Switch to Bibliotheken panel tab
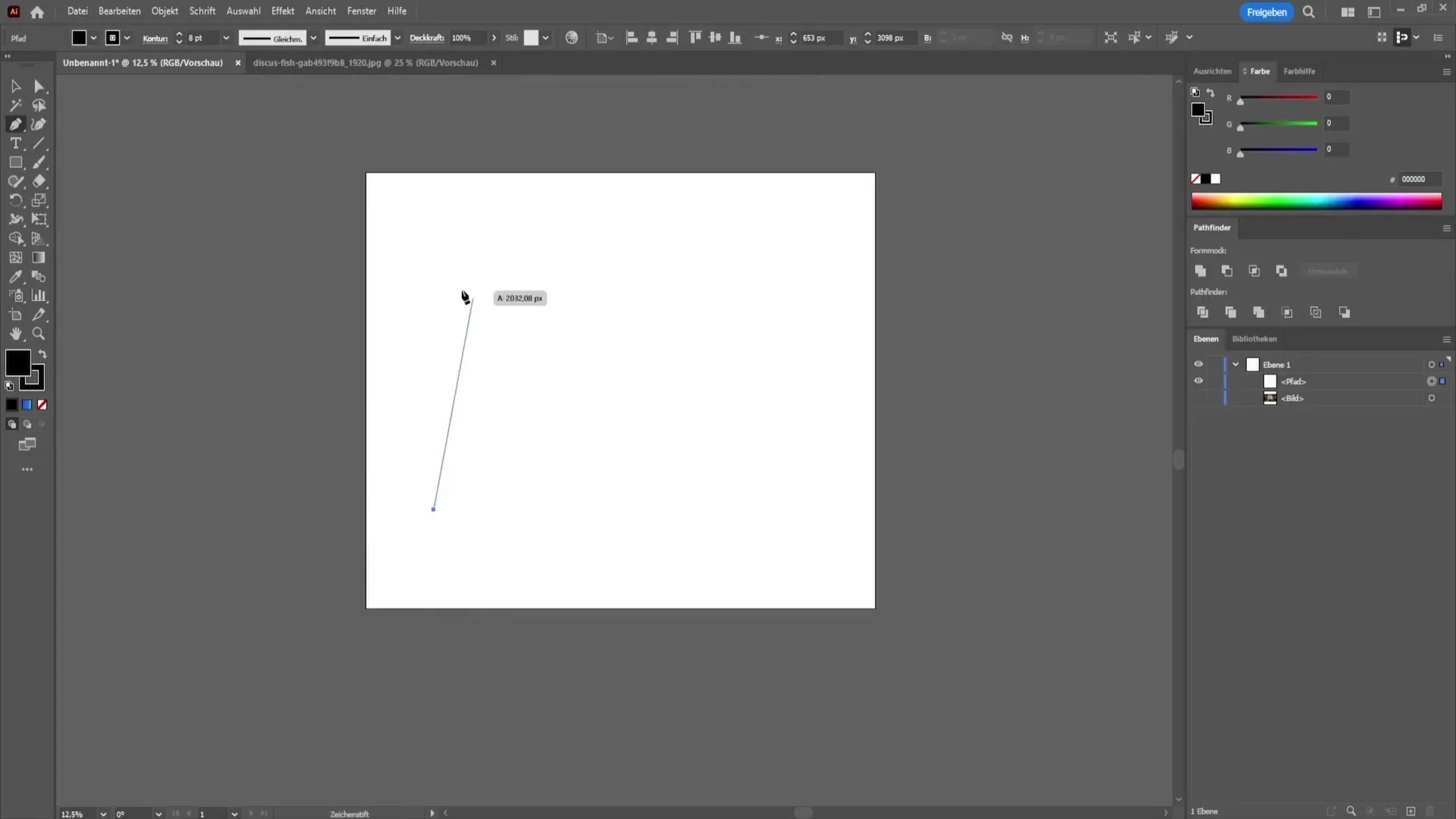The width and height of the screenshot is (1456, 819). [x=1254, y=339]
